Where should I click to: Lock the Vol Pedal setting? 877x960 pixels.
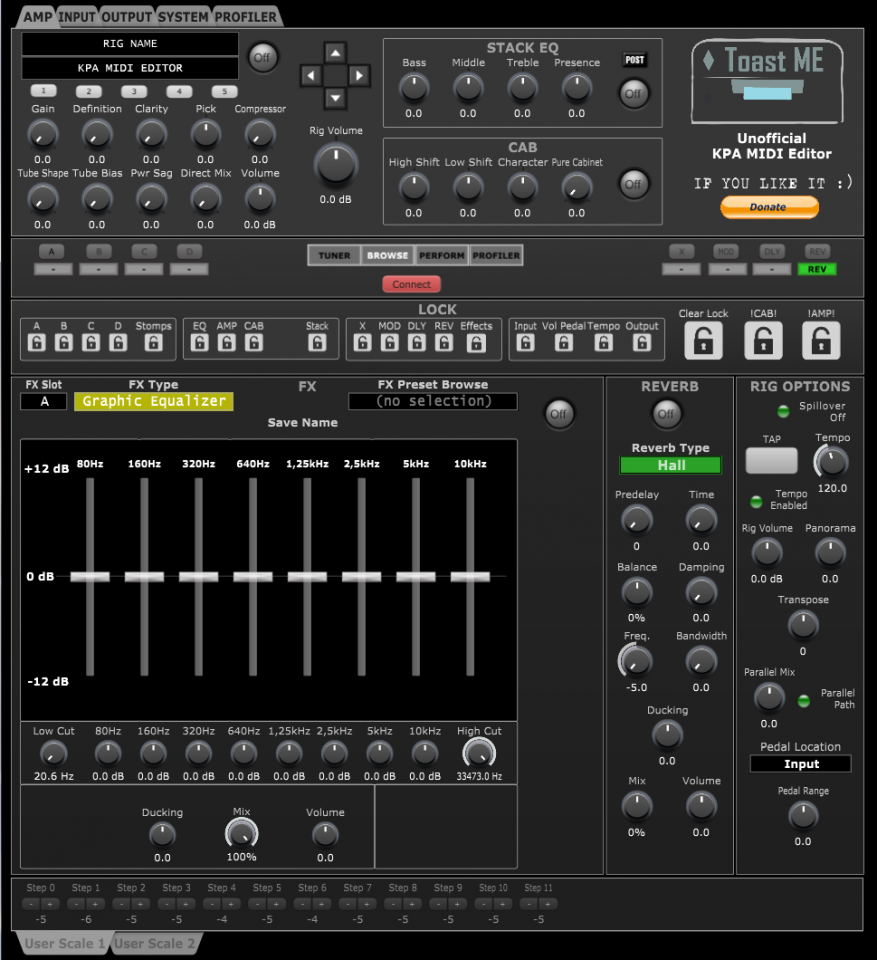click(x=564, y=343)
